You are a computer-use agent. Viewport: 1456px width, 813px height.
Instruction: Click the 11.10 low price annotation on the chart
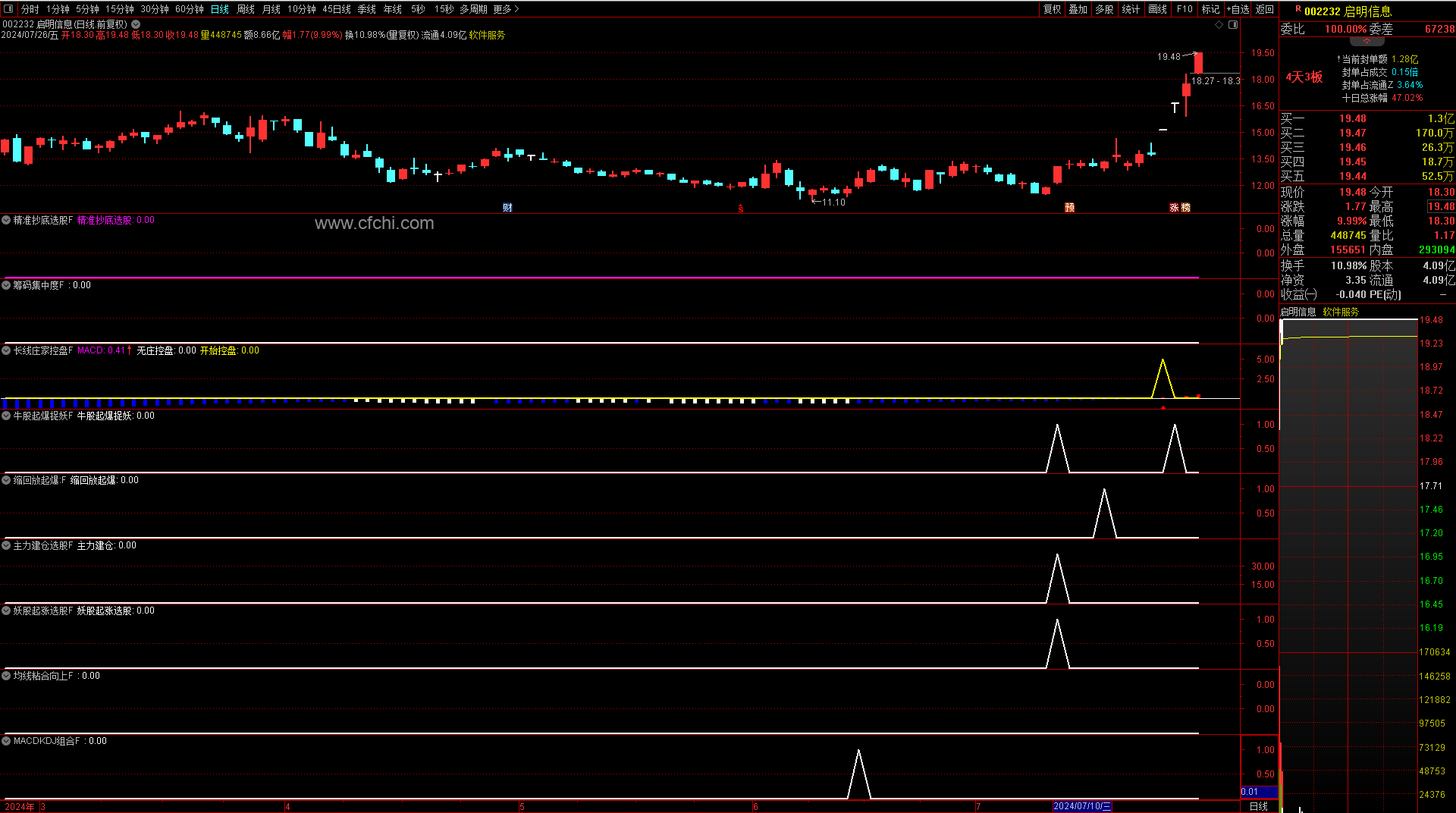[x=833, y=202]
